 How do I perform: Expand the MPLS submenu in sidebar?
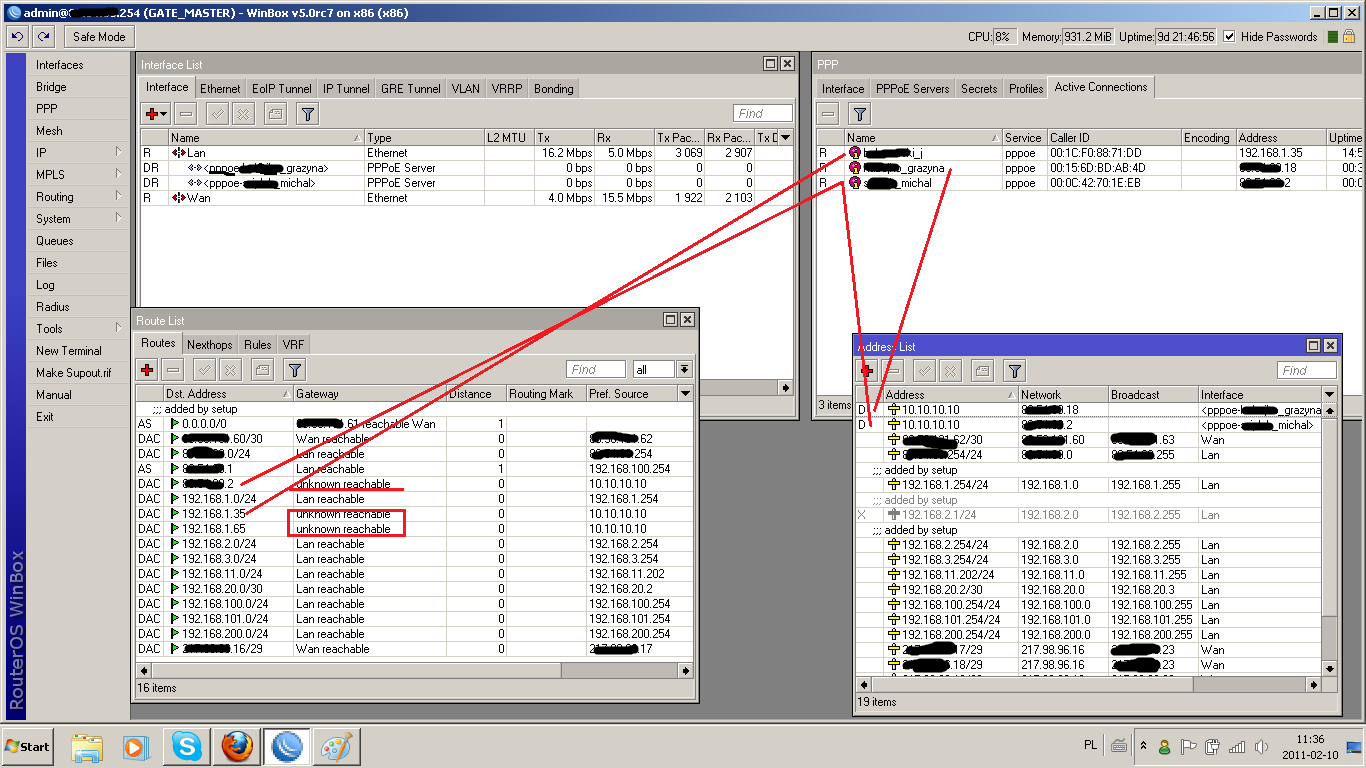click(118, 174)
